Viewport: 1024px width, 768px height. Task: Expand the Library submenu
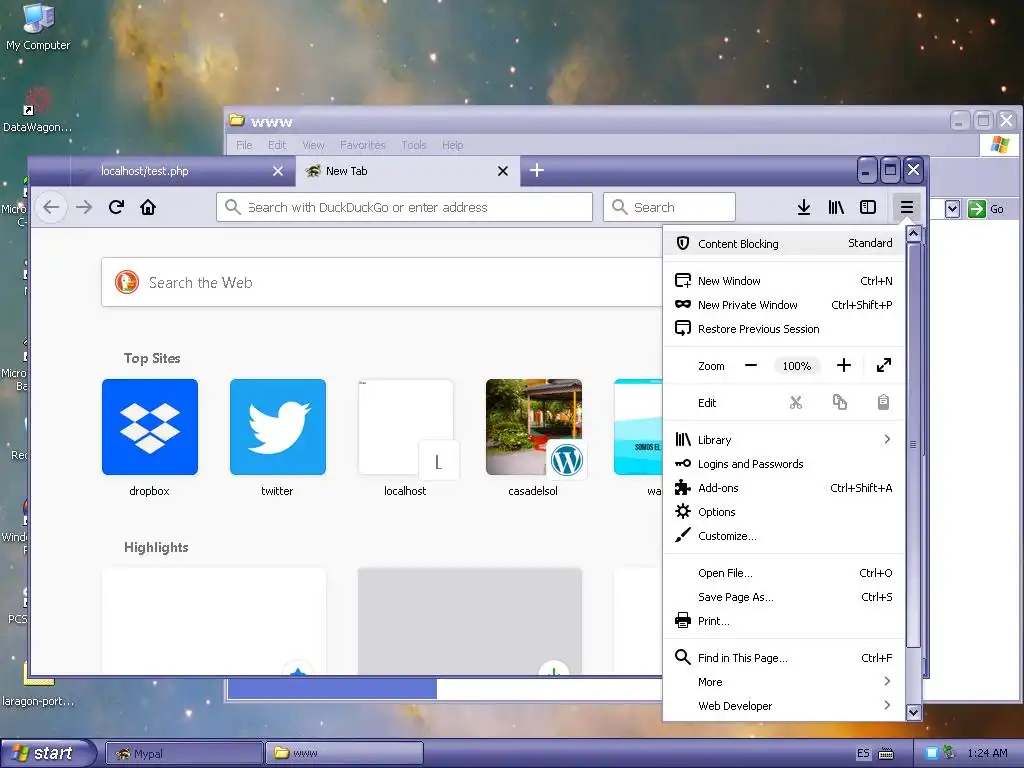pyautogui.click(x=784, y=440)
